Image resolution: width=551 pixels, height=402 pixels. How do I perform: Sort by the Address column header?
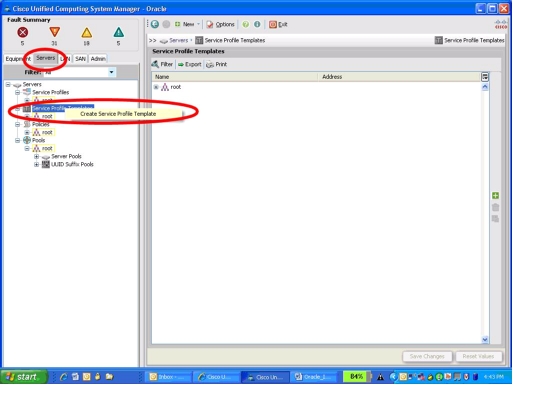[399, 77]
